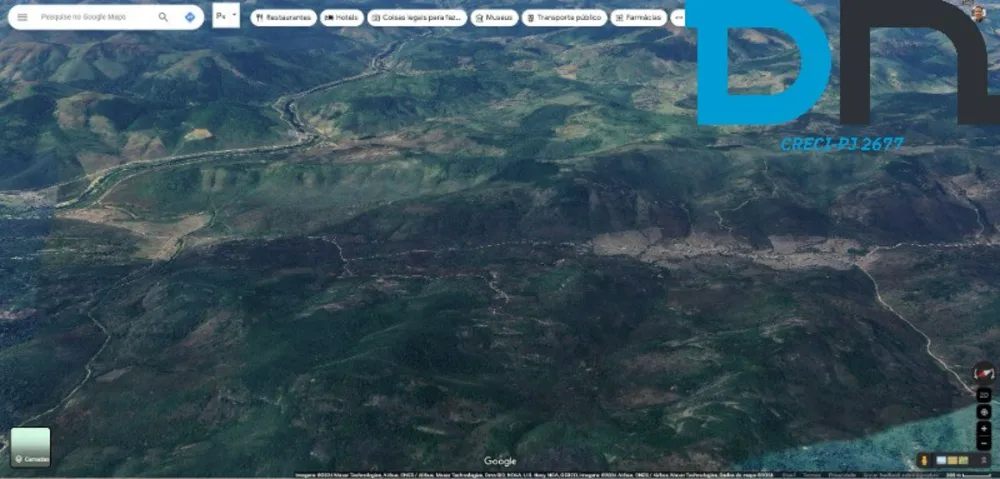Open the third imagery thumbnail in bottom strip

tap(964, 461)
